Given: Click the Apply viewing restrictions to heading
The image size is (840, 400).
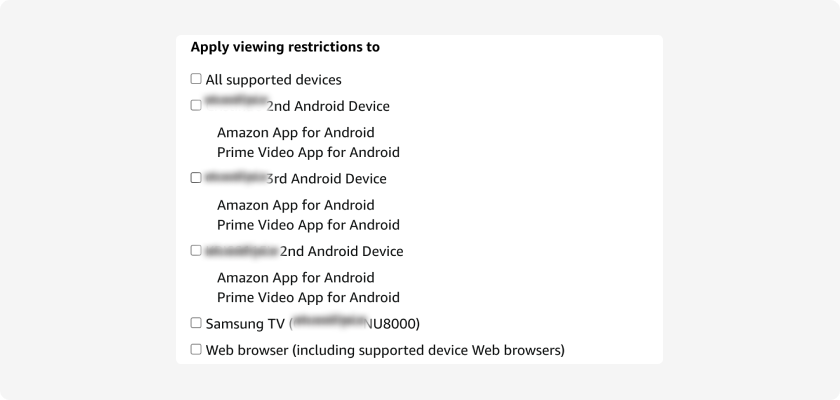Looking at the screenshot, I should tap(286, 47).
